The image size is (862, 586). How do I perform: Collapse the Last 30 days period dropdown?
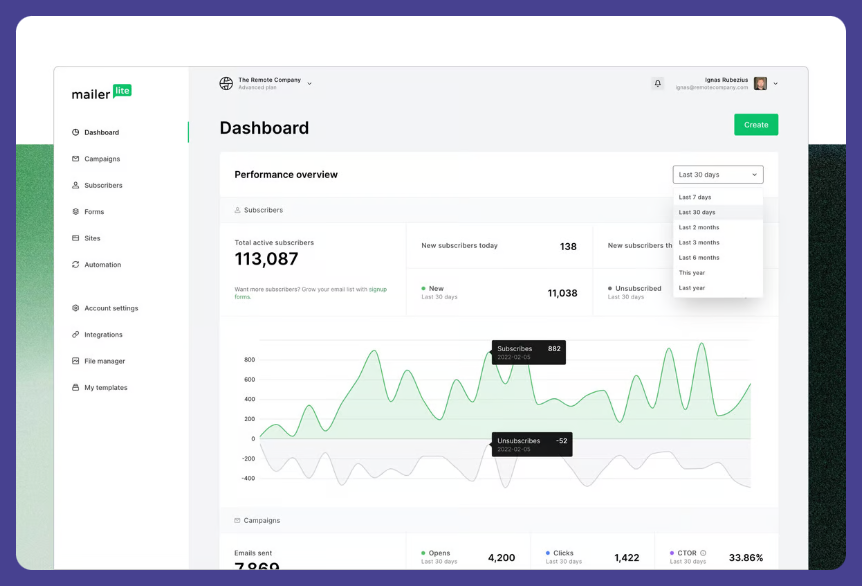pos(718,174)
